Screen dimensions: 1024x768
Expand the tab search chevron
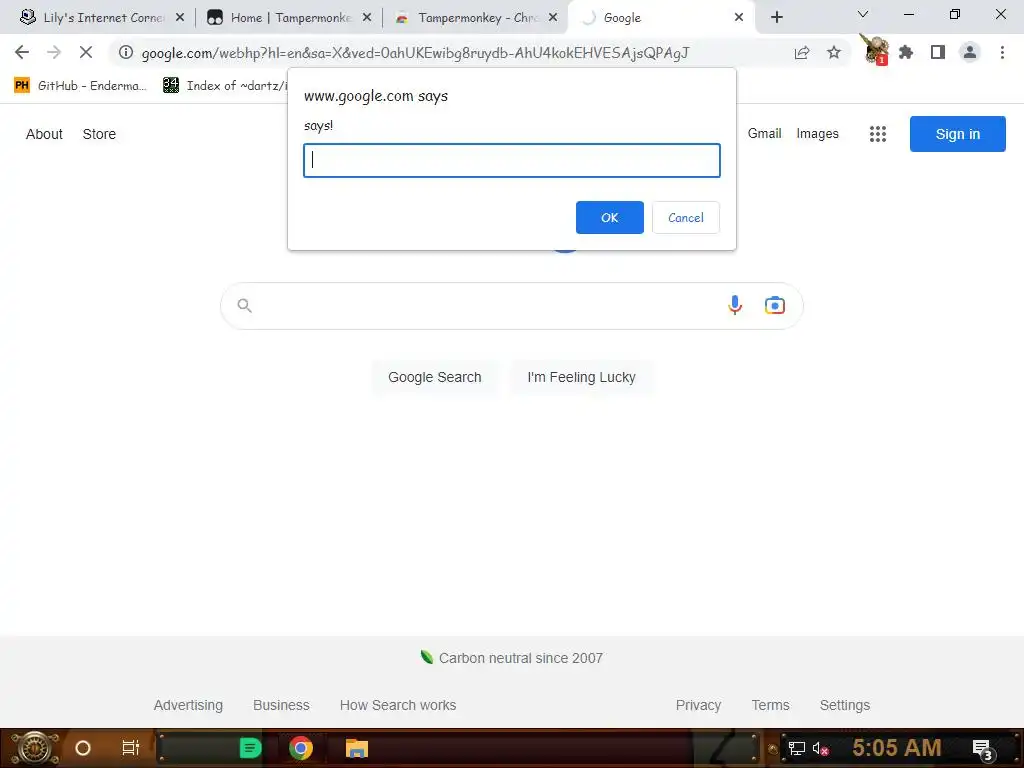pos(863,14)
